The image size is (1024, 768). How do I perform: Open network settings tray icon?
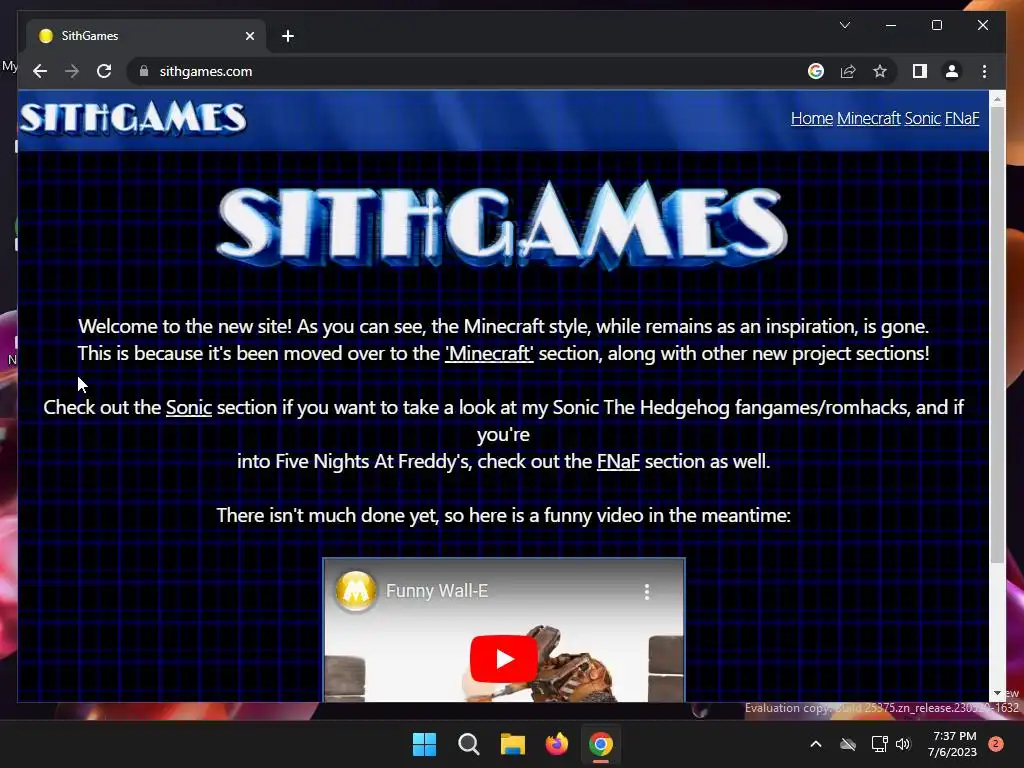[879, 744]
